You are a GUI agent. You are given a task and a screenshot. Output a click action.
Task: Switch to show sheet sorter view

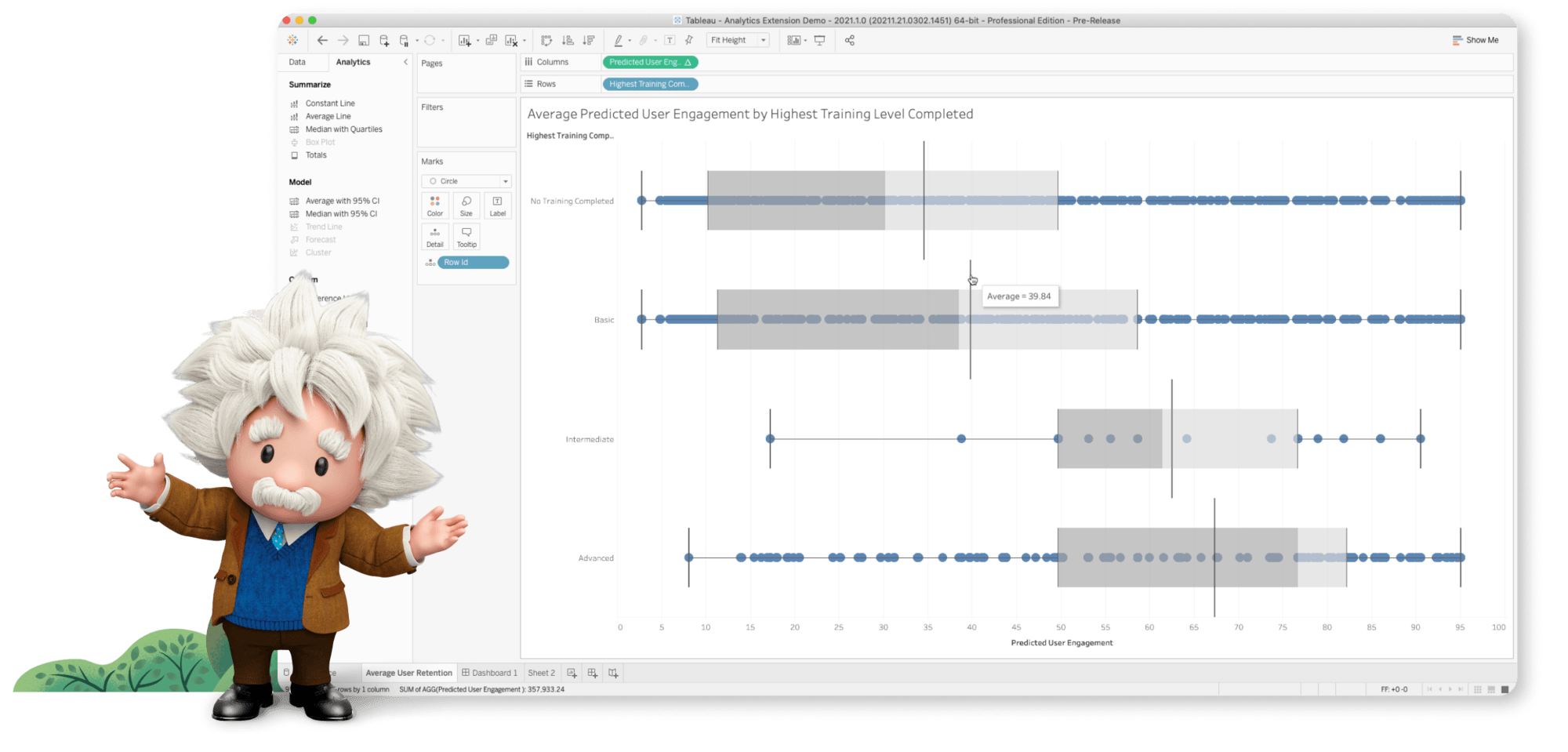point(1478,689)
